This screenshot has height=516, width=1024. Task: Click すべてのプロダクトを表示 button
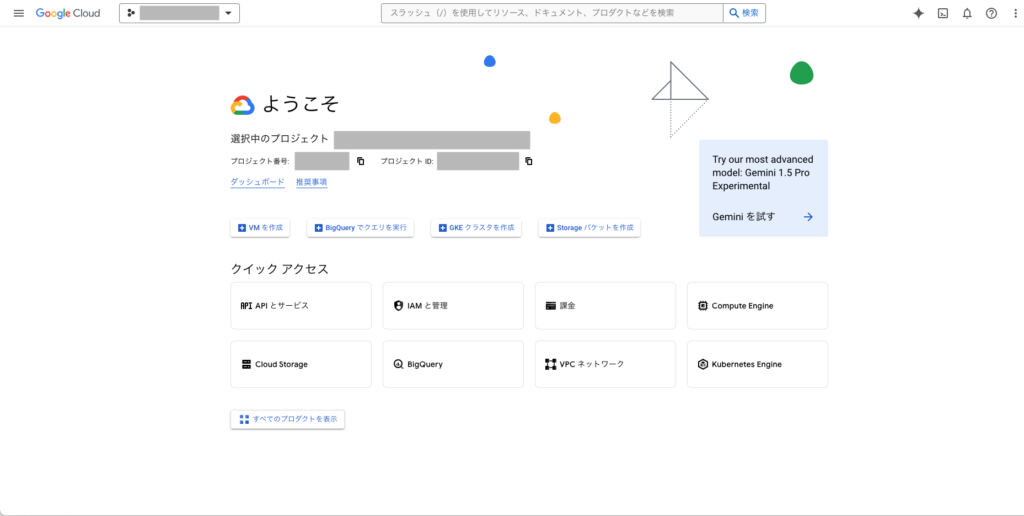pos(287,419)
